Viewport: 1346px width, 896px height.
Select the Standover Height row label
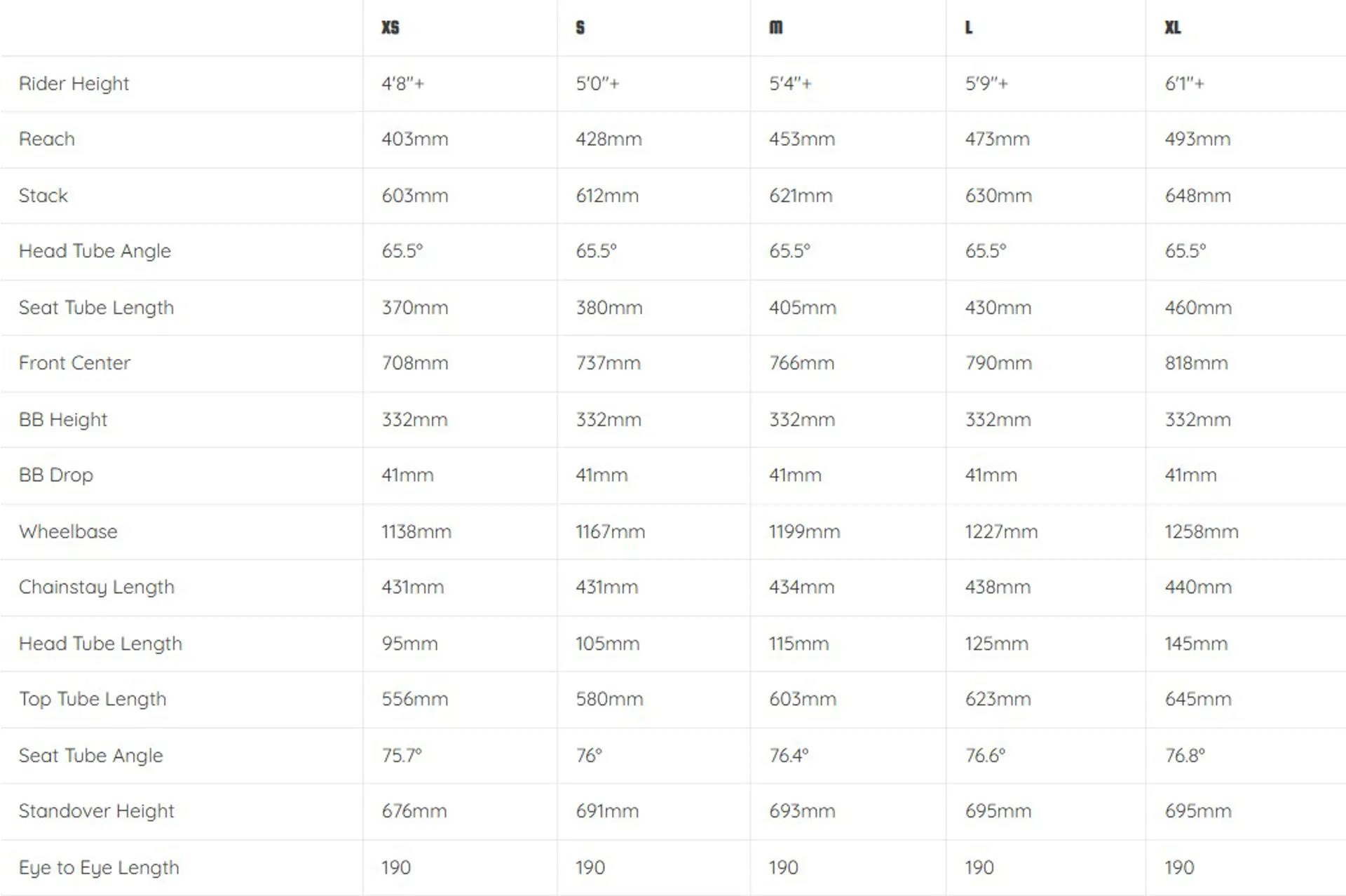click(96, 810)
